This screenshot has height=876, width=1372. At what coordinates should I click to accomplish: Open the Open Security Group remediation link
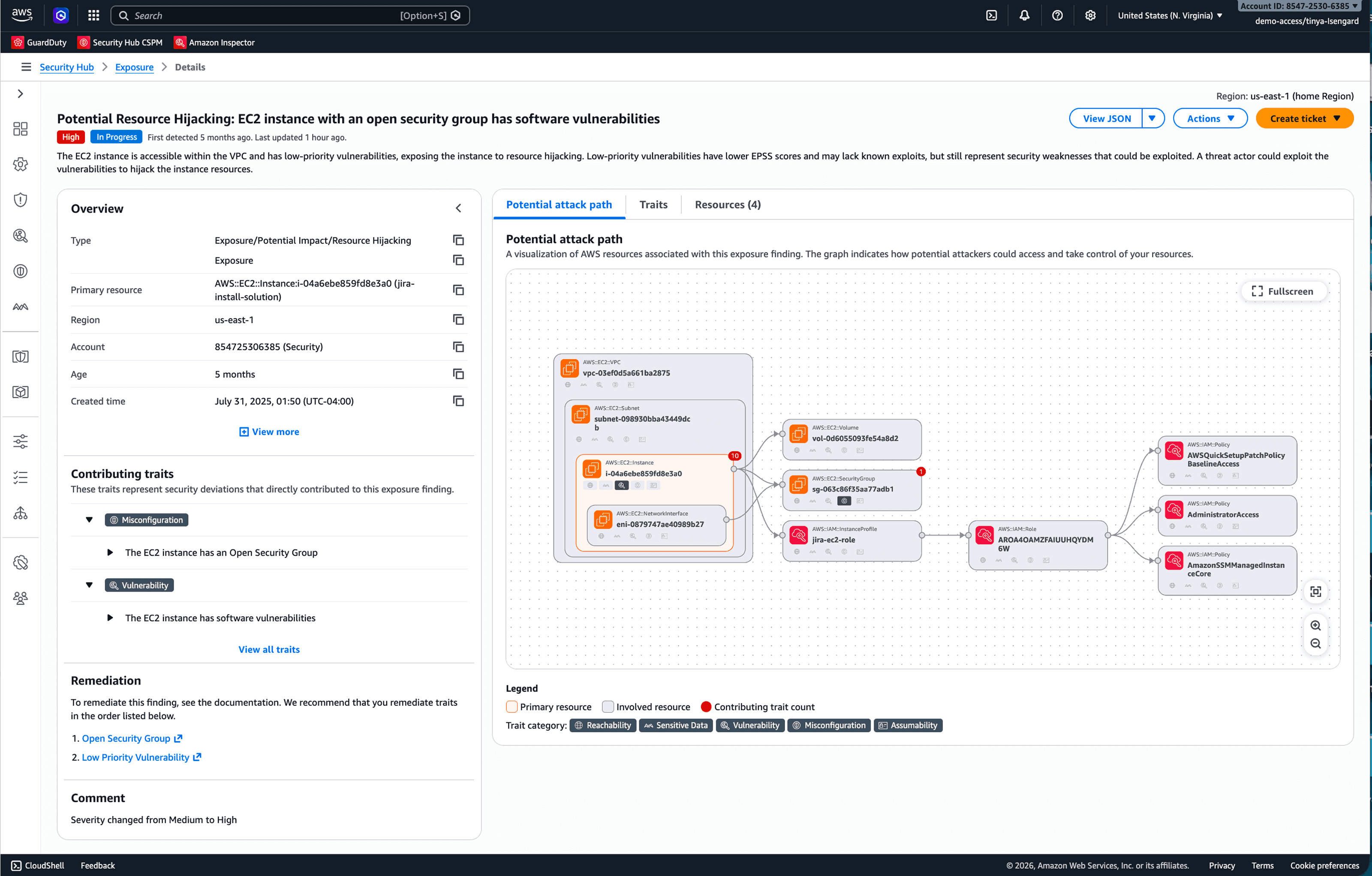[132, 738]
